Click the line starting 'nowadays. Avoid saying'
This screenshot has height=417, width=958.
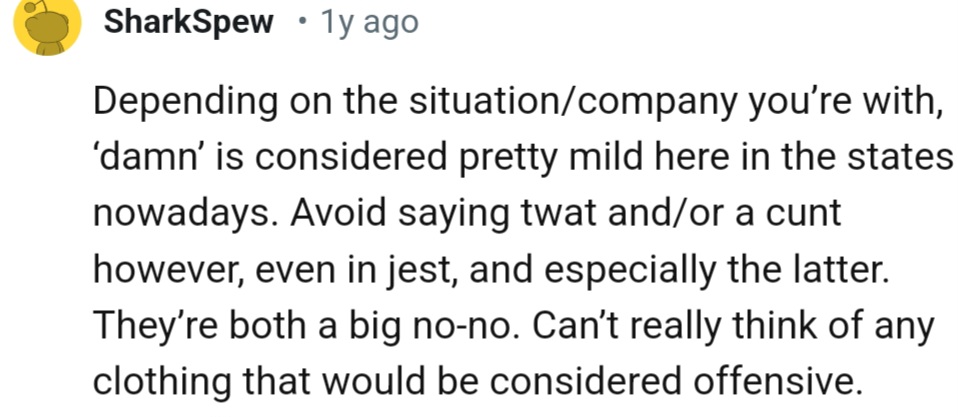coord(467,214)
